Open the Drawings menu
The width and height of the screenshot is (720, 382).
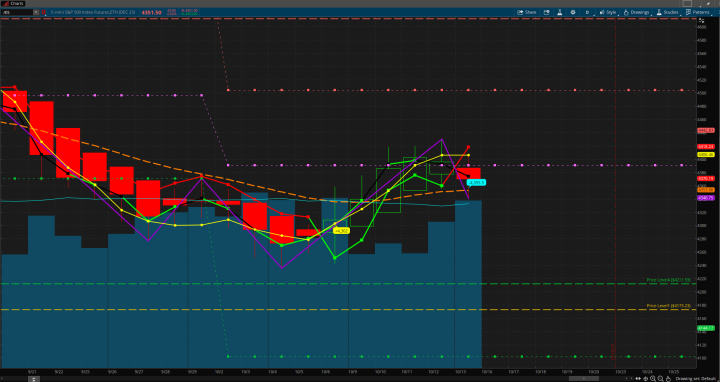(x=636, y=12)
